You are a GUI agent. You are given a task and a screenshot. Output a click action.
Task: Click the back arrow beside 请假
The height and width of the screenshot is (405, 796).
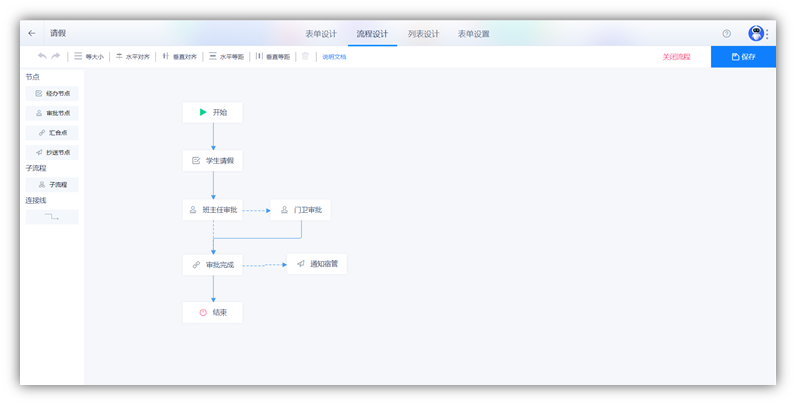pos(31,33)
